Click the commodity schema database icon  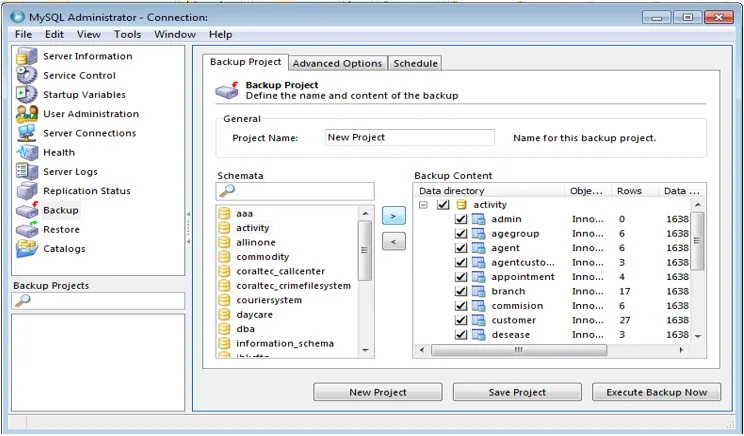pyautogui.click(x=224, y=257)
